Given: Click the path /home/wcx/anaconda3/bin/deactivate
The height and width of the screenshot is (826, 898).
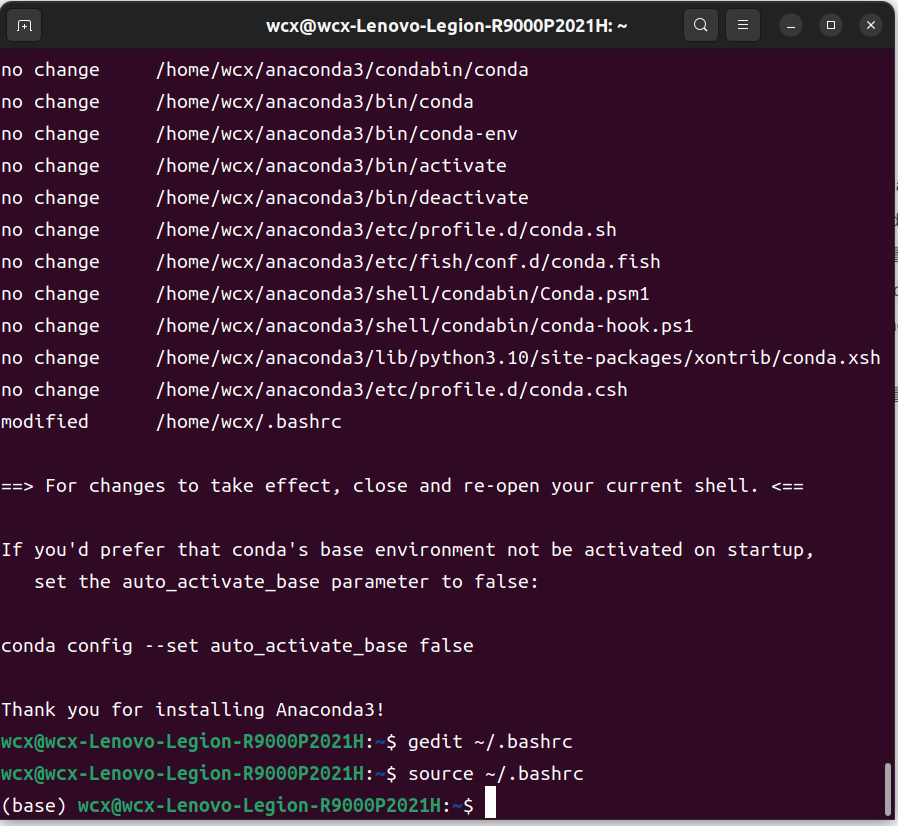Looking at the screenshot, I should [342, 198].
